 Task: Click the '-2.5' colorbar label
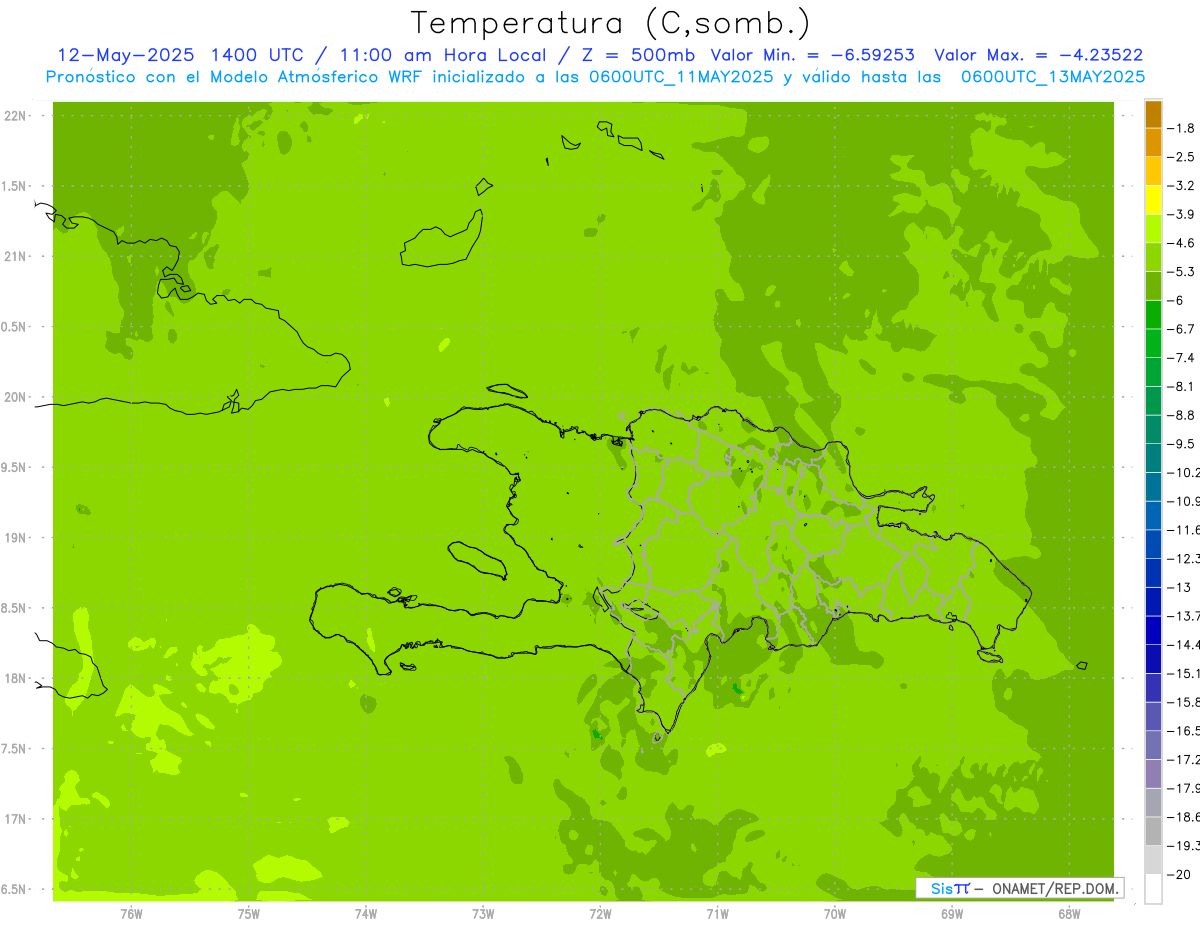tap(1182, 157)
